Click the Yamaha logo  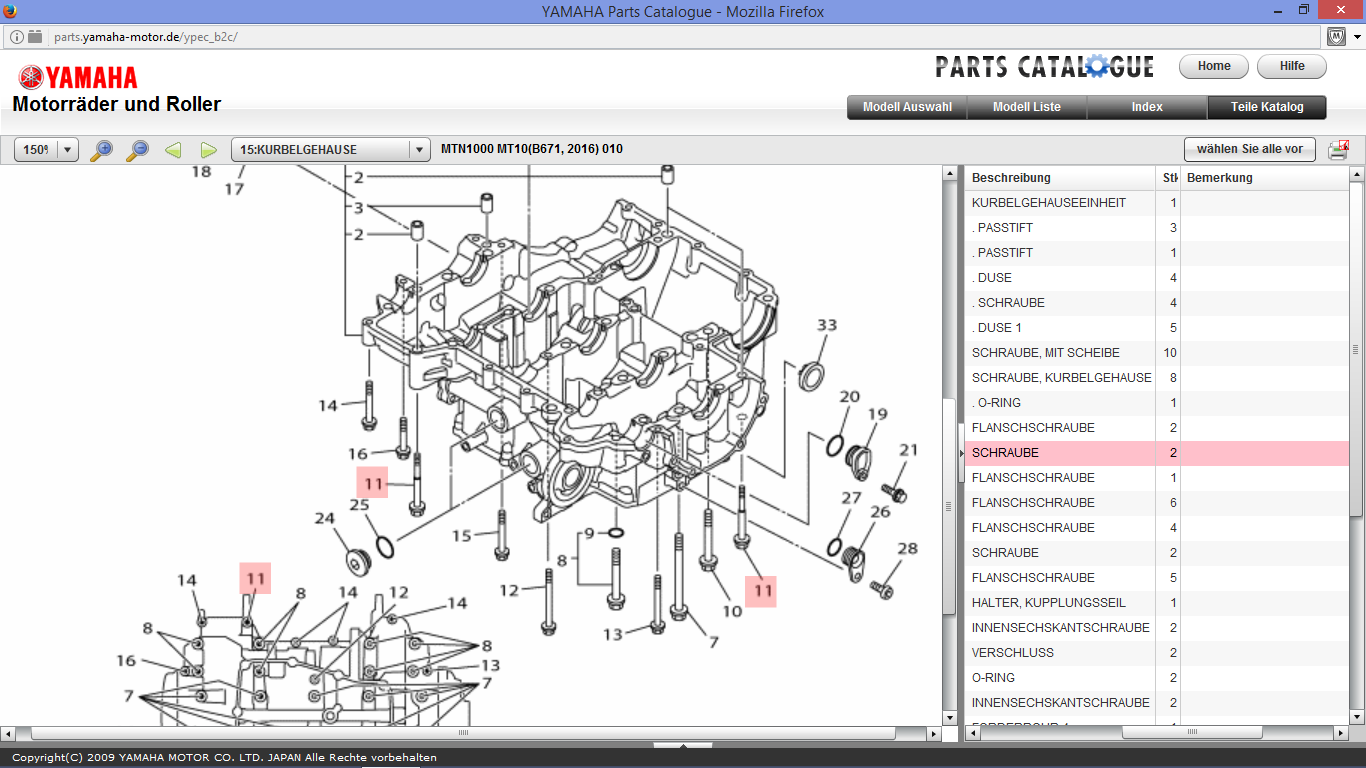click(x=78, y=77)
